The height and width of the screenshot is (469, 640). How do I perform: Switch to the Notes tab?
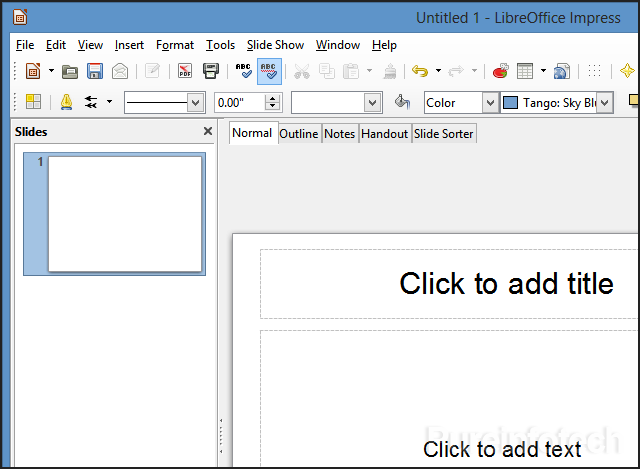pos(340,134)
